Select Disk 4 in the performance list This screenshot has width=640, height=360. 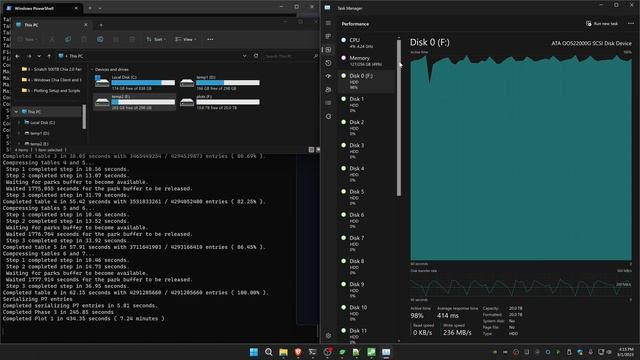[367, 174]
